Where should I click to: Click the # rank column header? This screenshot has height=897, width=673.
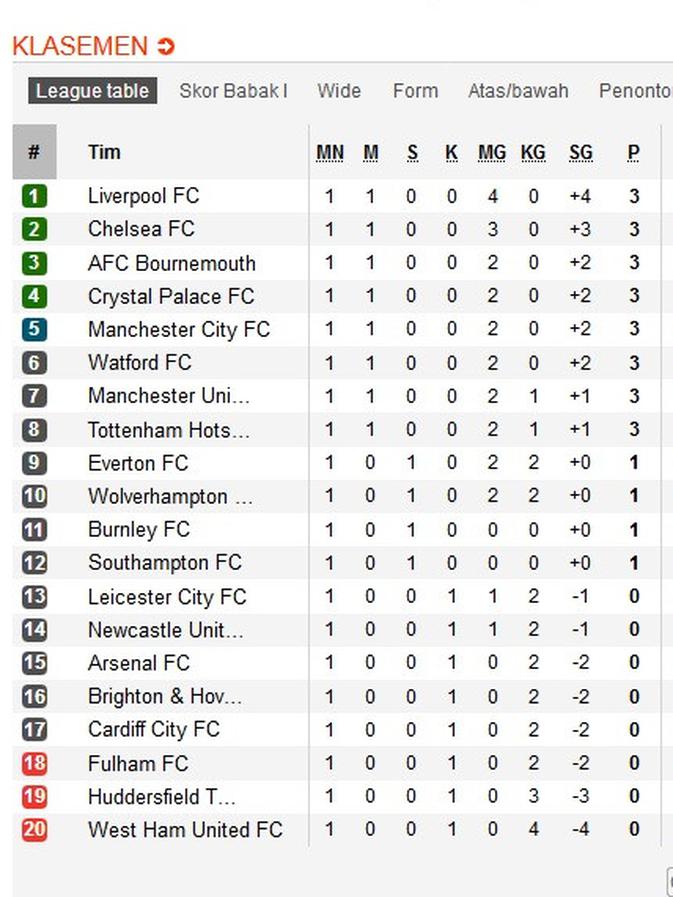pos(34,152)
